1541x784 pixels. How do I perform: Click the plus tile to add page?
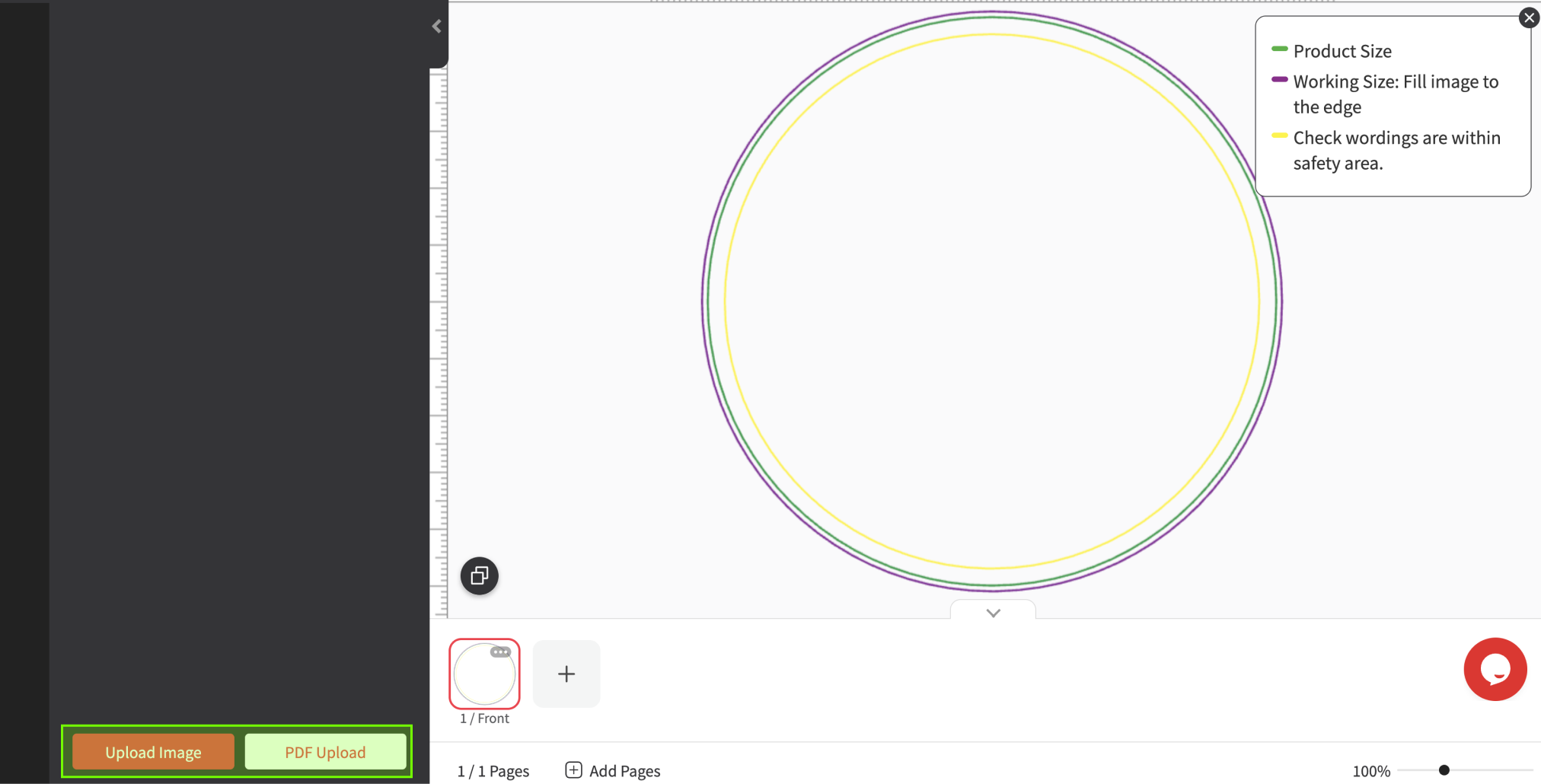tap(566, 674)
